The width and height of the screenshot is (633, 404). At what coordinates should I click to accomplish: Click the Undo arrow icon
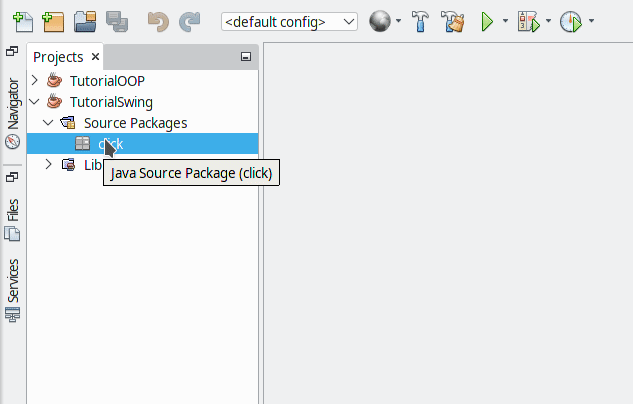tap(157, 21)
